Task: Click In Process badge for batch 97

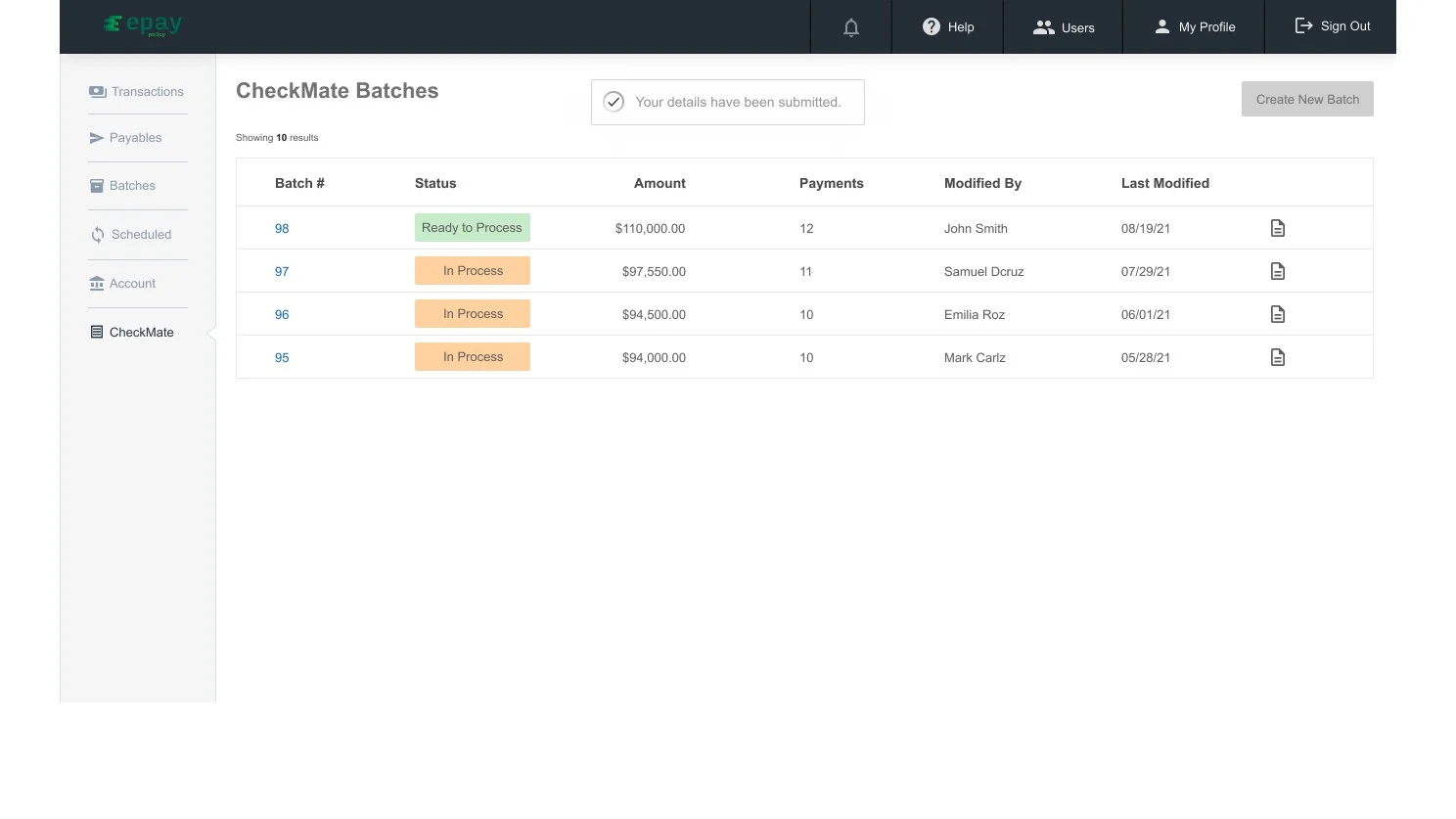Action: pyautogui.click(x=473, y=271)
